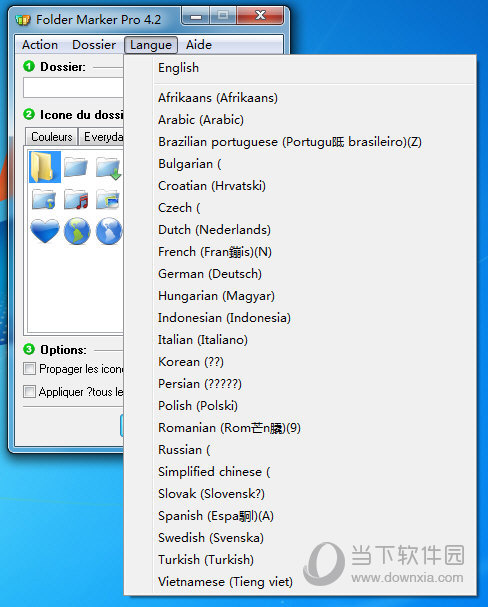The height and width of the screenshot is (607, 488).
Task: Select the blue folder with globe icon
Action: tap(44, 199)
